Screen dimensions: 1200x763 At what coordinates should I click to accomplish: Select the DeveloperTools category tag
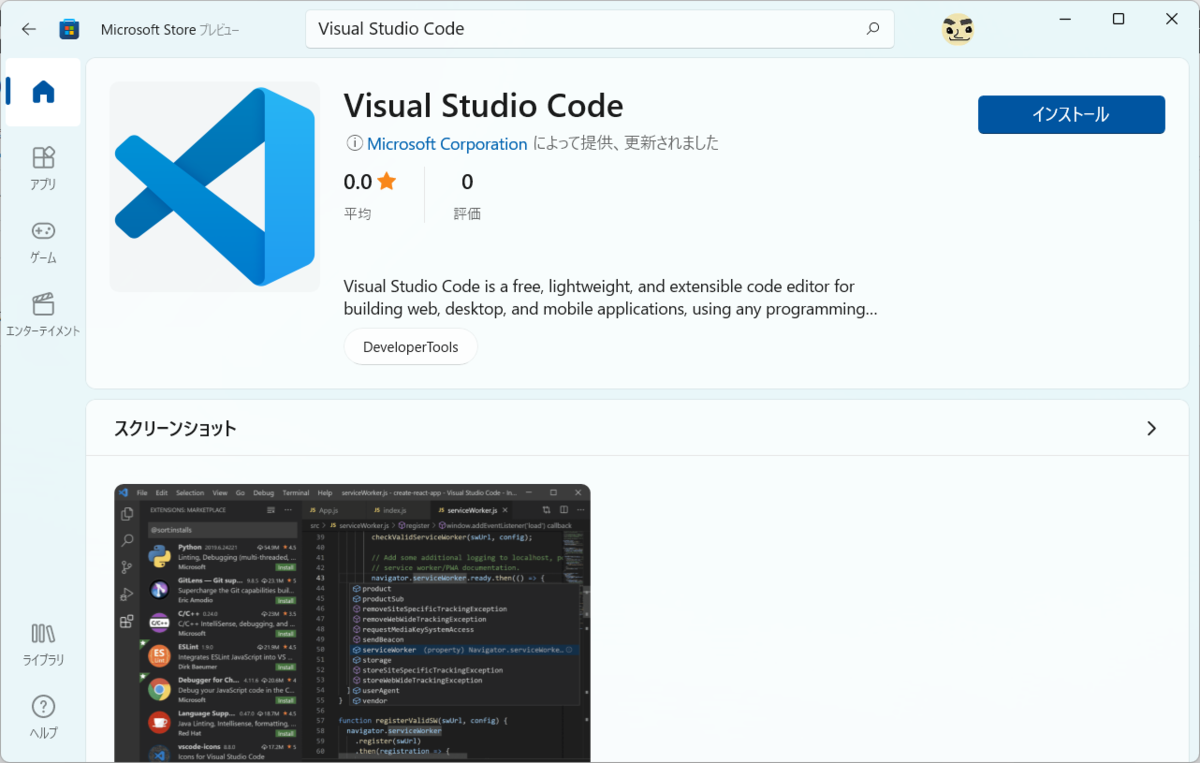pos(411,347)
